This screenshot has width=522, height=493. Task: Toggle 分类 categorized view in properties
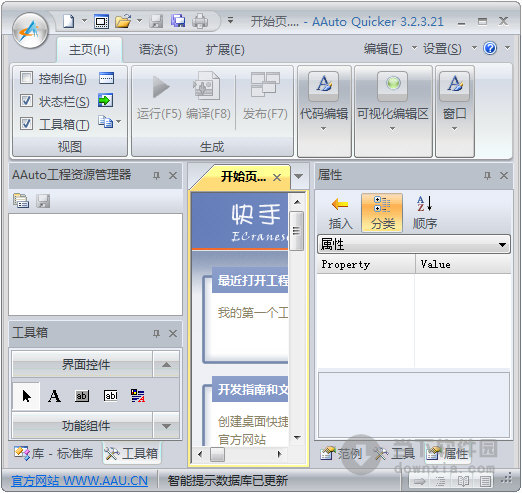tap(382, 213)
